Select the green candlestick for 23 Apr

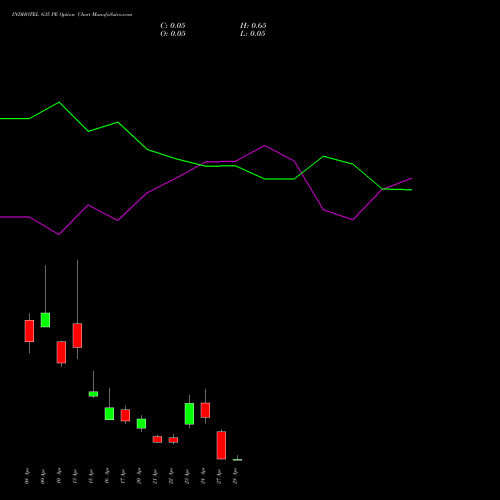pyautogui.click(x=189, y=414)
